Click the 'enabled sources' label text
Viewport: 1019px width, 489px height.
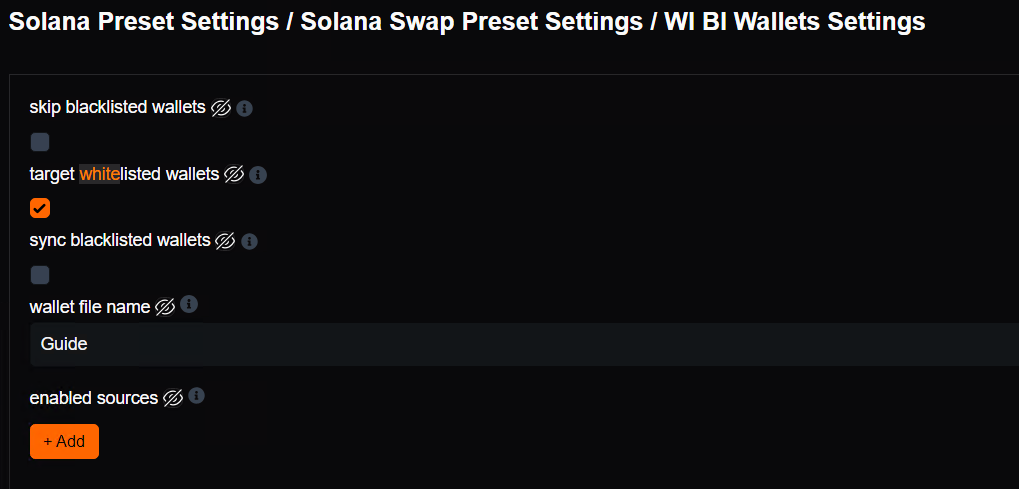point(94,398)
